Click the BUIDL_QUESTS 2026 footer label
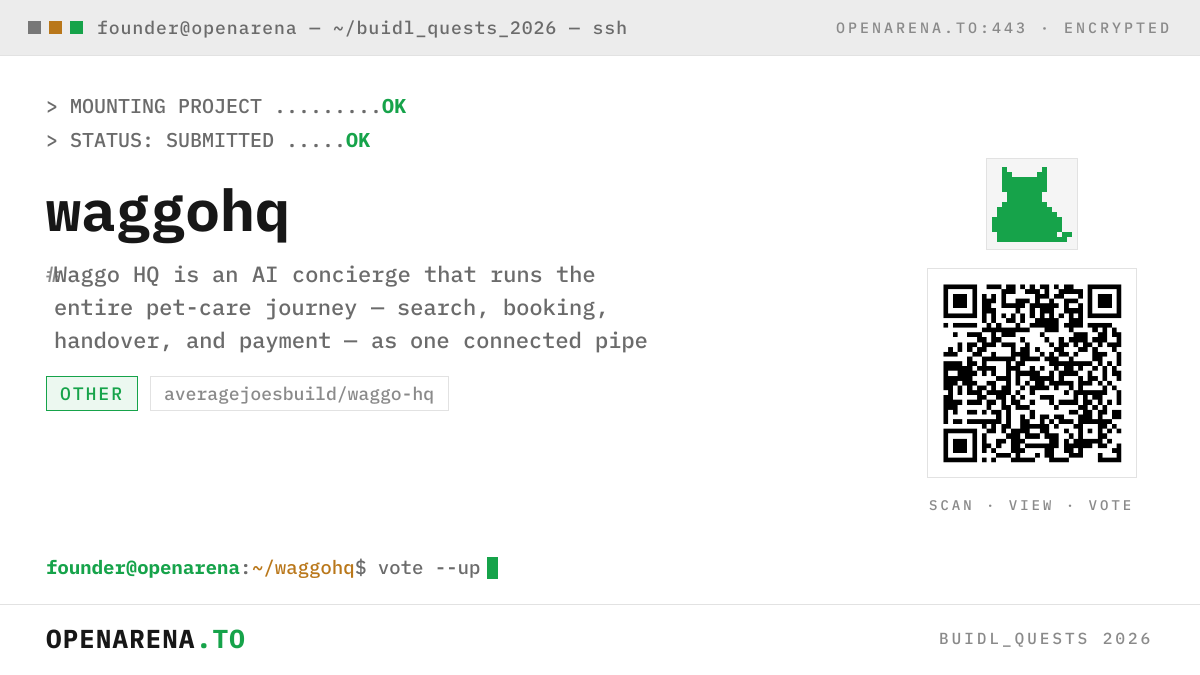1200x675 pixels. (1045, 639)
